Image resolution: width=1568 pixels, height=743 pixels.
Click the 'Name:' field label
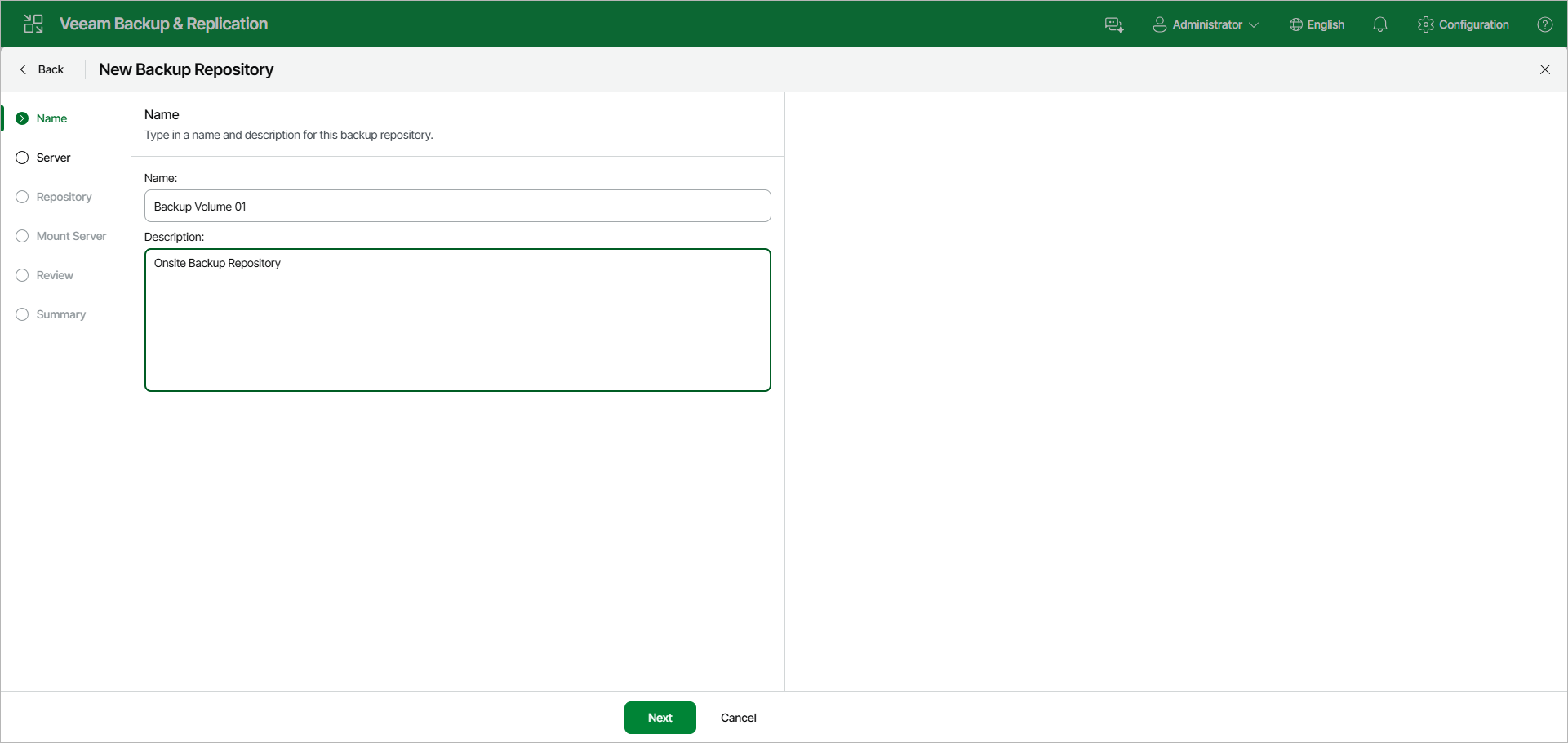click(161, 178)
